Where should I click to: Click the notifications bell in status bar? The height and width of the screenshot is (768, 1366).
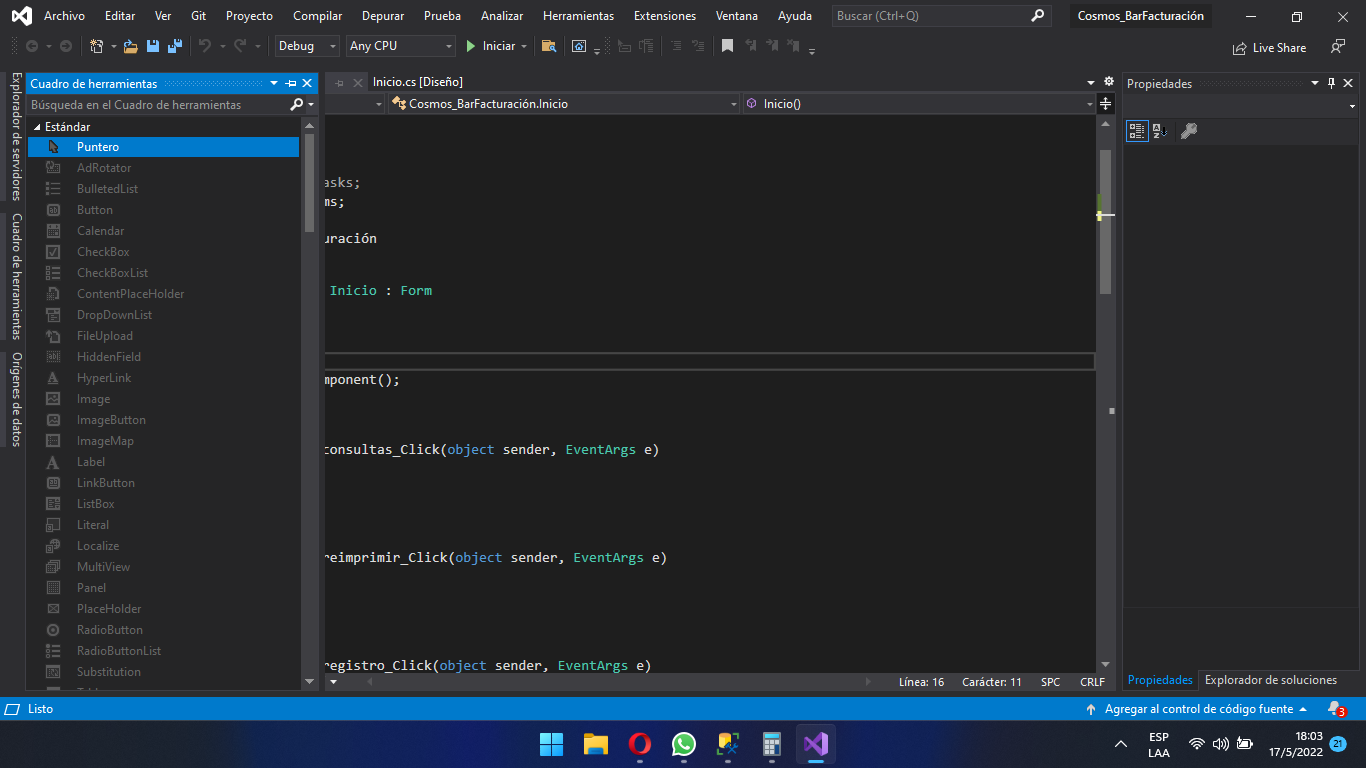[x=1335, y=709]
